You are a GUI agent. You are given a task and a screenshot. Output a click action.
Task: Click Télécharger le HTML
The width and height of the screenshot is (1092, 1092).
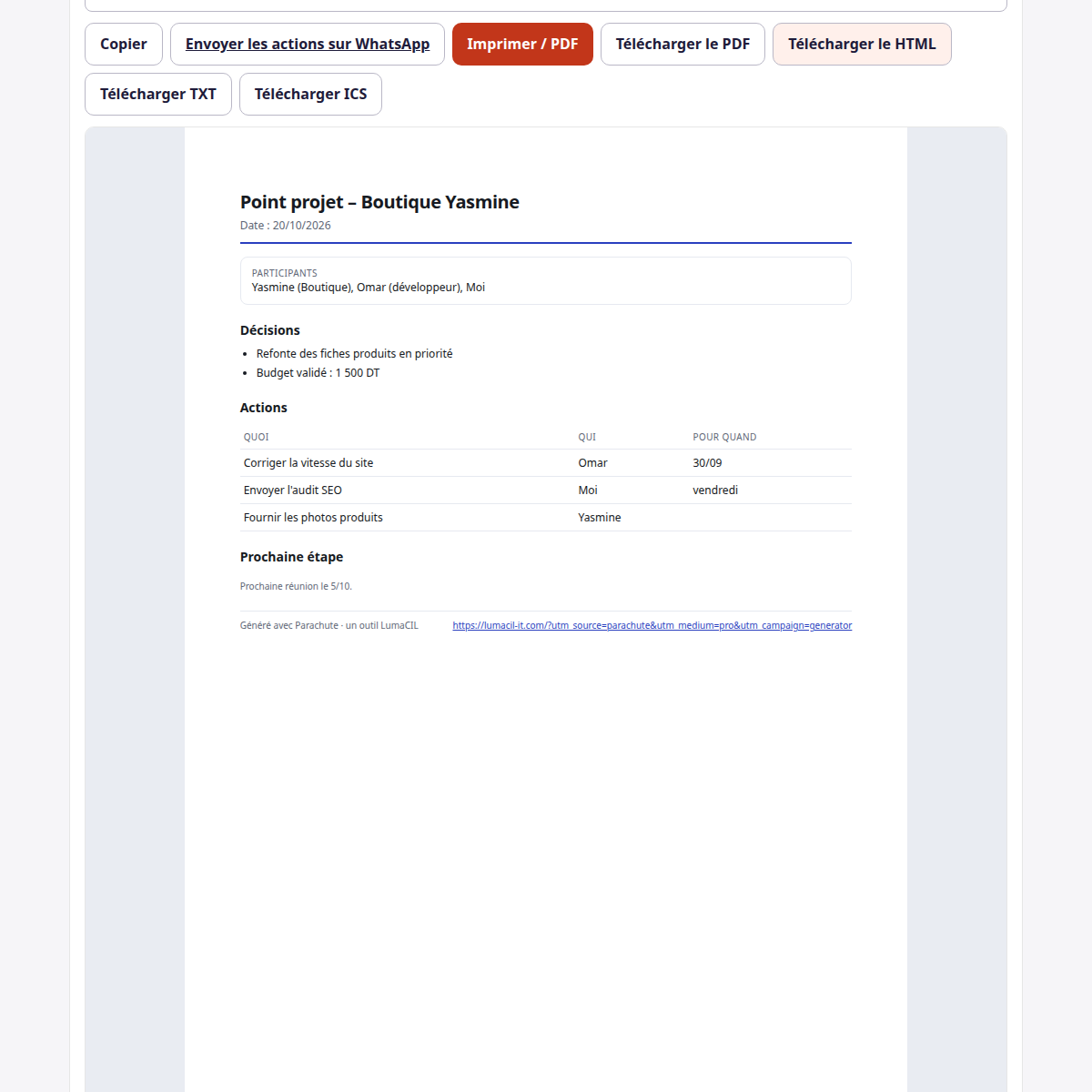862,44
